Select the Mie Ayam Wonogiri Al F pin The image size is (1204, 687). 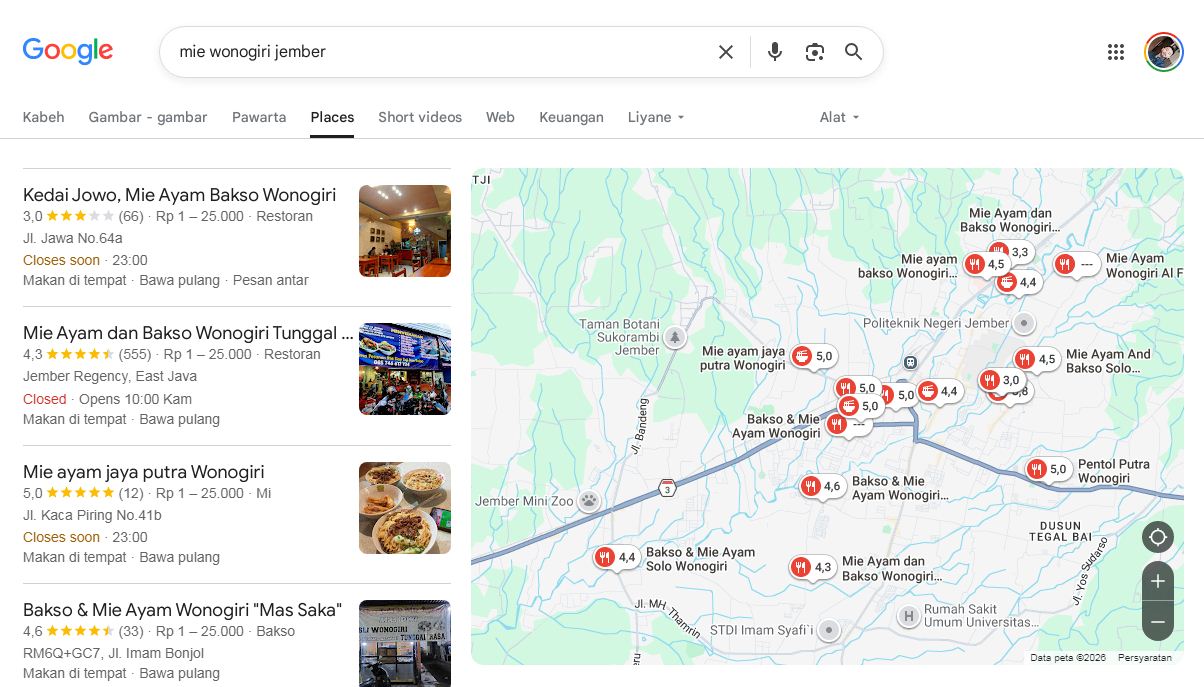[x=1065, y=264]
